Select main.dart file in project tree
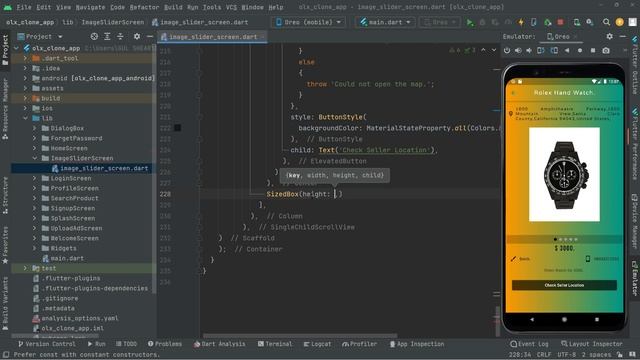 point(63,258)
